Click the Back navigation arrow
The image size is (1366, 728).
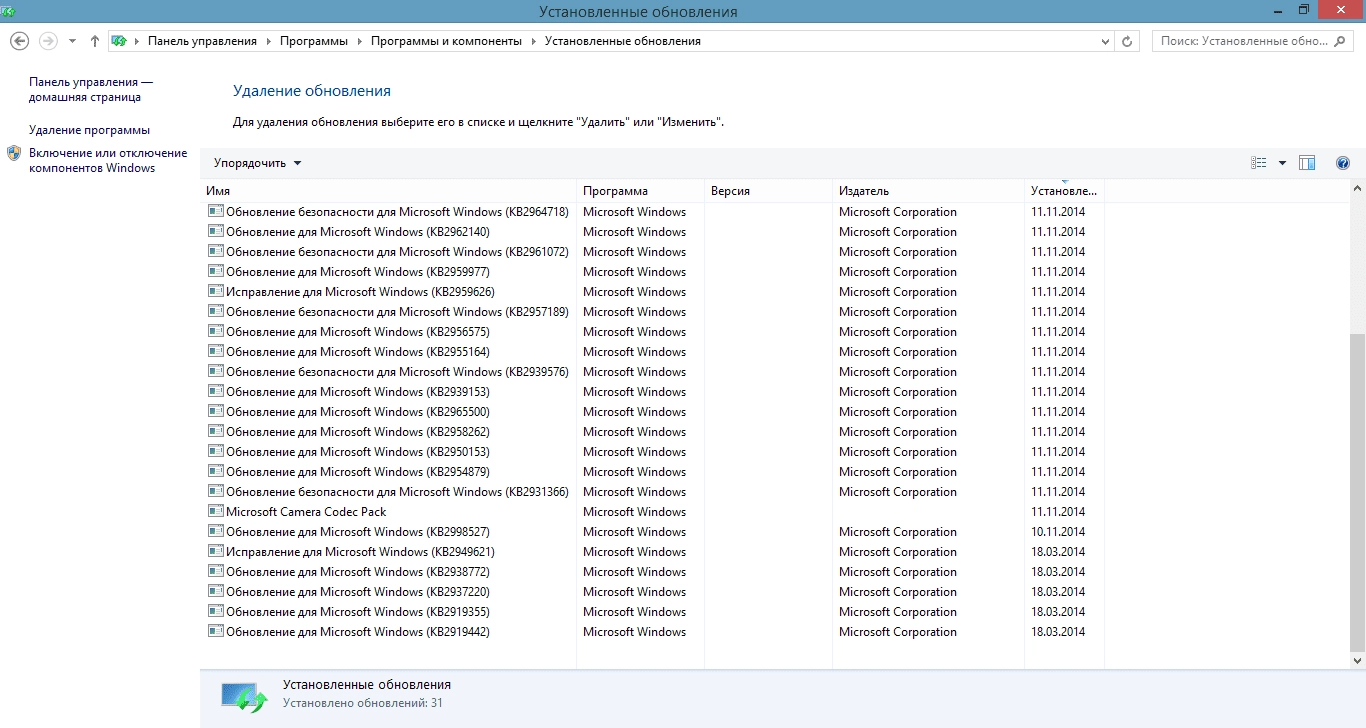click(19, 41)
